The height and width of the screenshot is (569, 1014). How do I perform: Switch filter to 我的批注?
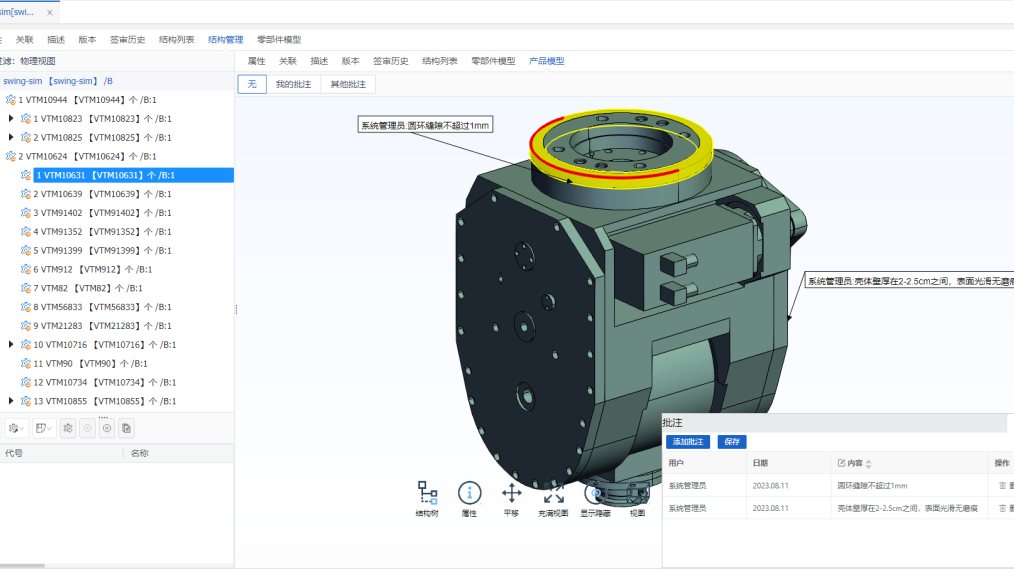click(293, 84)
